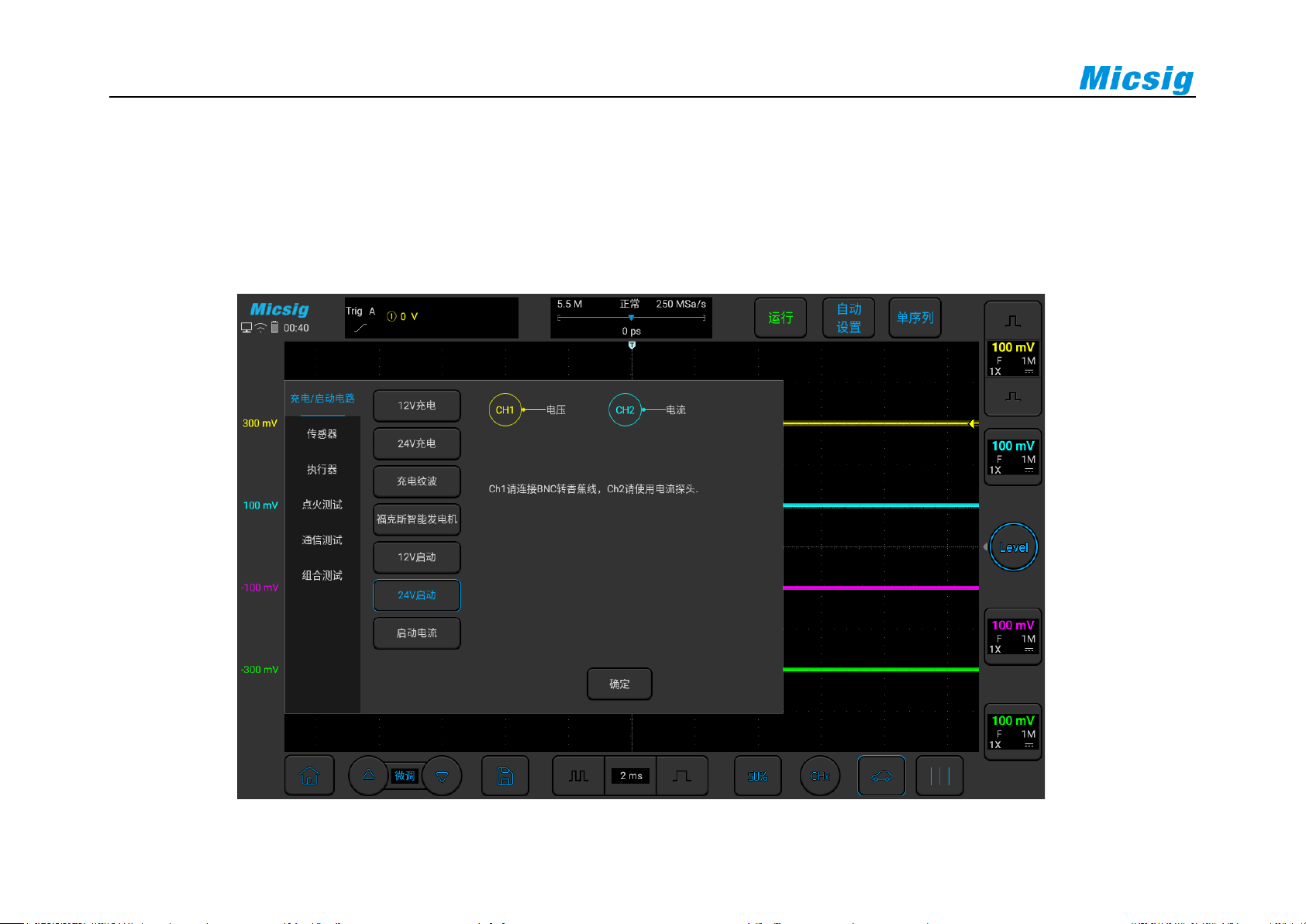The height and width of the screenshot is (924, 1306).
Task: Tap the down triangle fine-adjust button
Action: tap(442, 776)
